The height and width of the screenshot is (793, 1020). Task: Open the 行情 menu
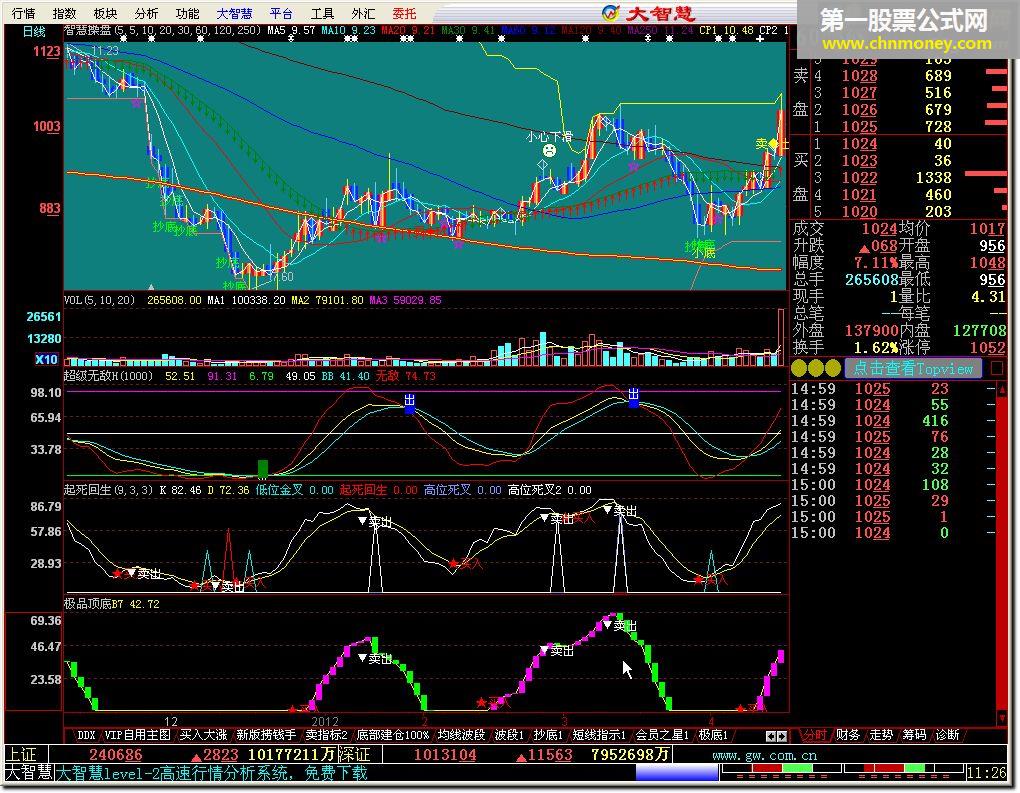click(x=24, y=13)
